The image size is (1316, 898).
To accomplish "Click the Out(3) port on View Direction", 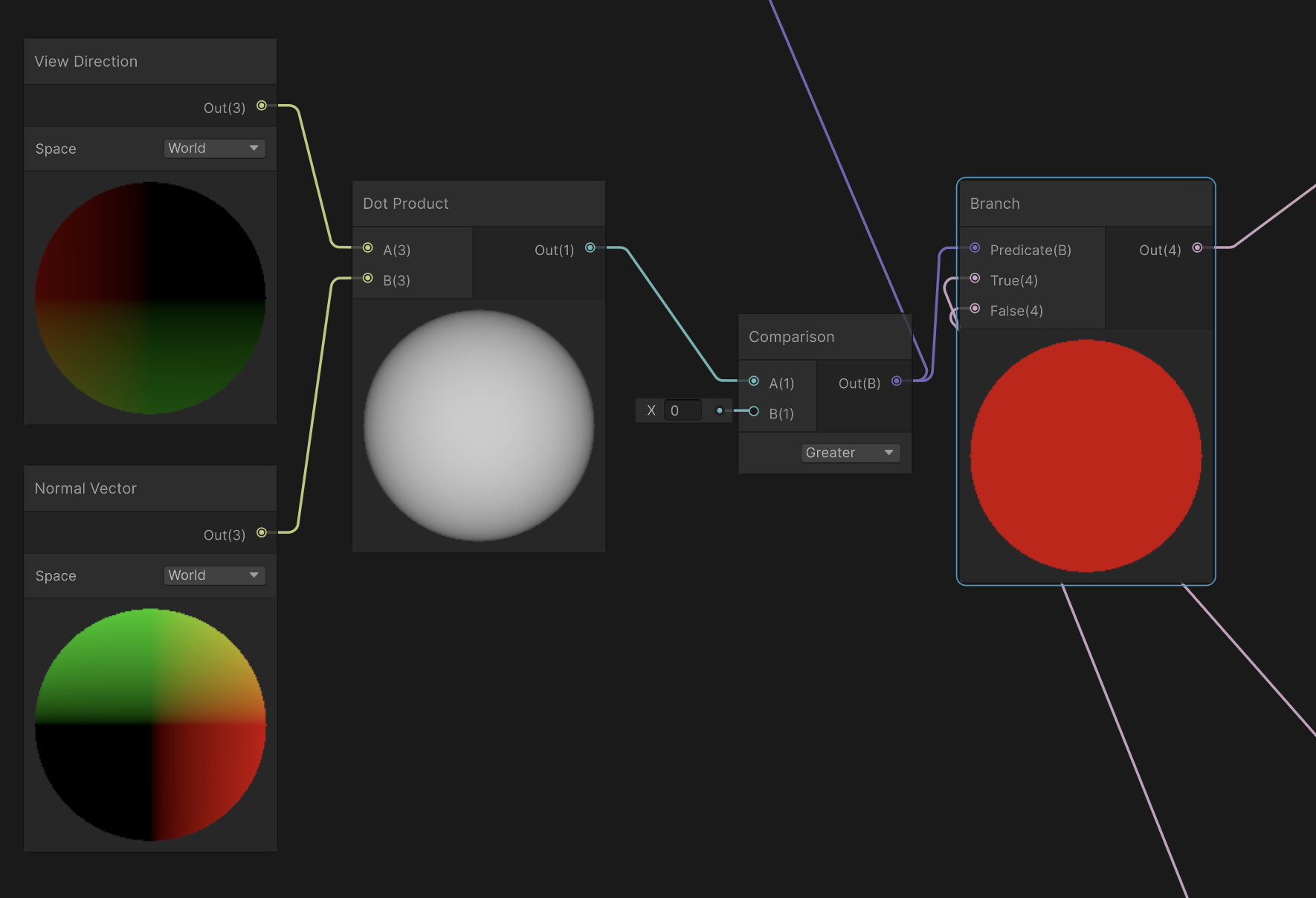I will click(x=261, y=106).
